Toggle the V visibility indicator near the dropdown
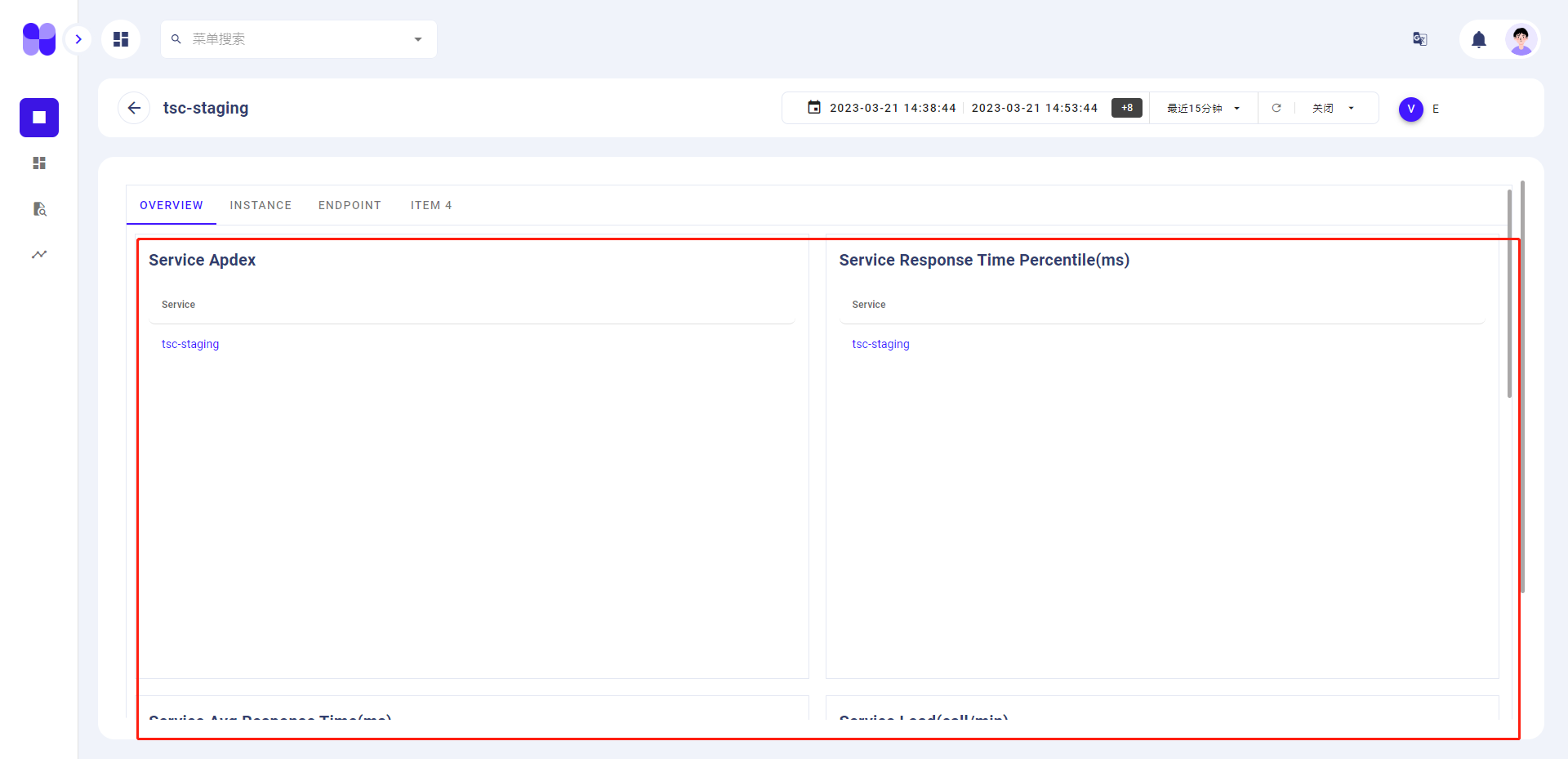Screen dimensions: 1568x759 1410,109
